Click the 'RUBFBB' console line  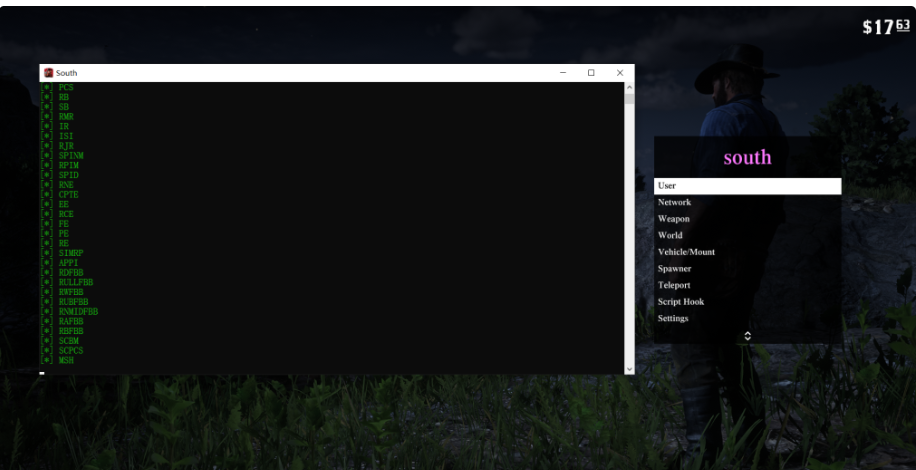click(64, 302)
